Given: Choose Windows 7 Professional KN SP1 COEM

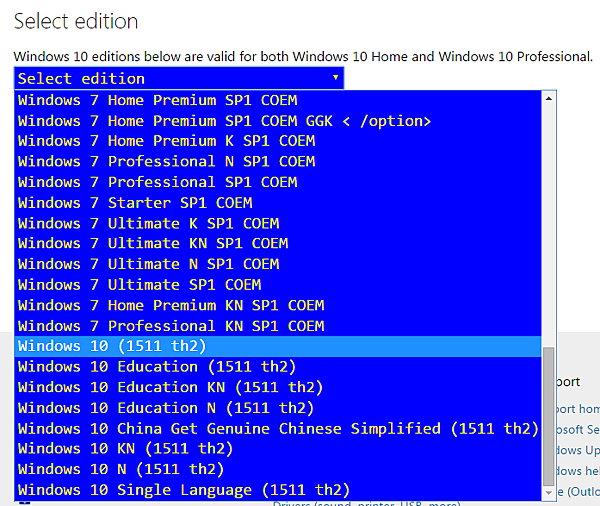Looking at the screenshot, I should coord(278,326).
